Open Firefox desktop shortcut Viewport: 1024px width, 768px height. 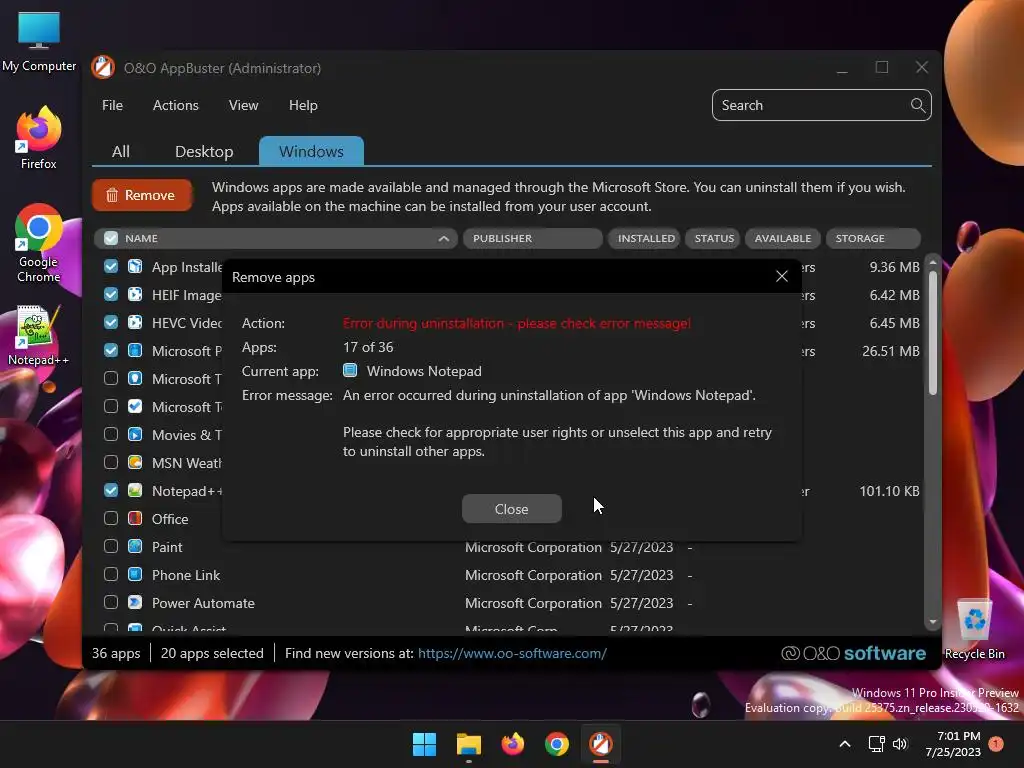tap(39, 138)
